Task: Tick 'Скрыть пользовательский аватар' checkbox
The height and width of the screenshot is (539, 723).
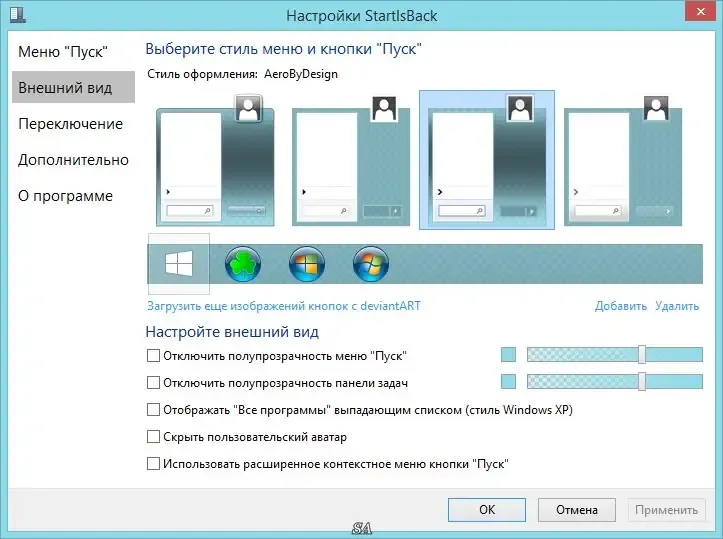Action: [153, 436]
